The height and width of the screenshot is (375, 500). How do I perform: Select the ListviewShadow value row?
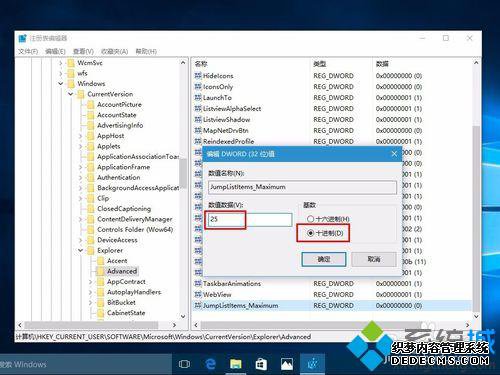(x=332, y=119)
